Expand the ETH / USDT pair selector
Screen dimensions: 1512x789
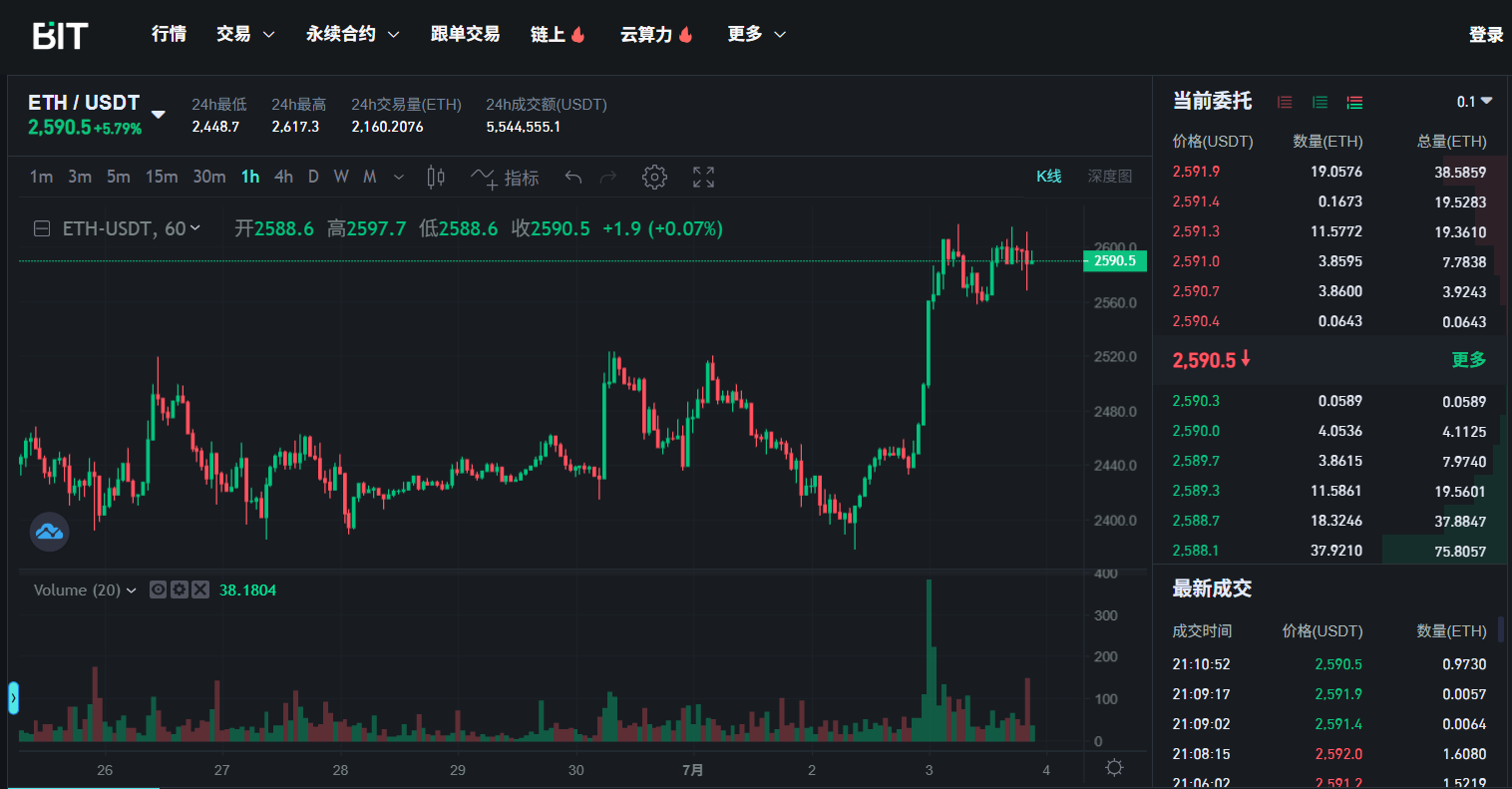(x=158, y=114)
